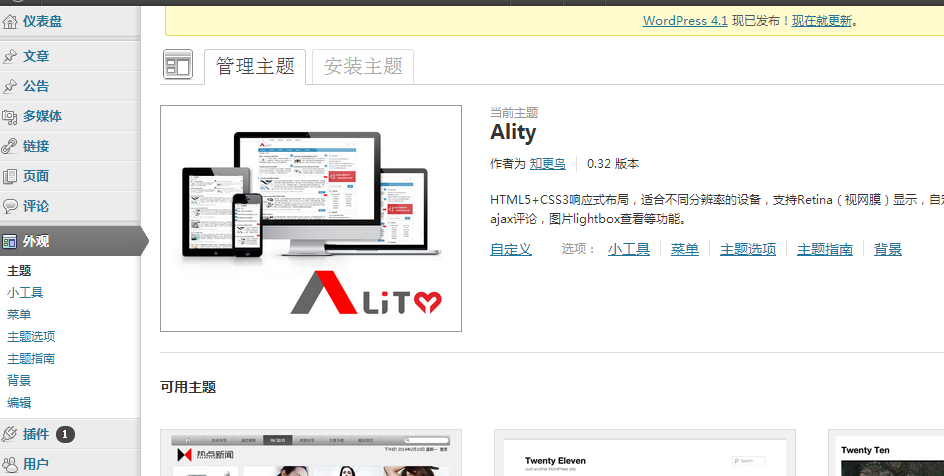
Task: Click the plugin update badge showing 1
Action: pyautogui.click(x=65, y=434)
